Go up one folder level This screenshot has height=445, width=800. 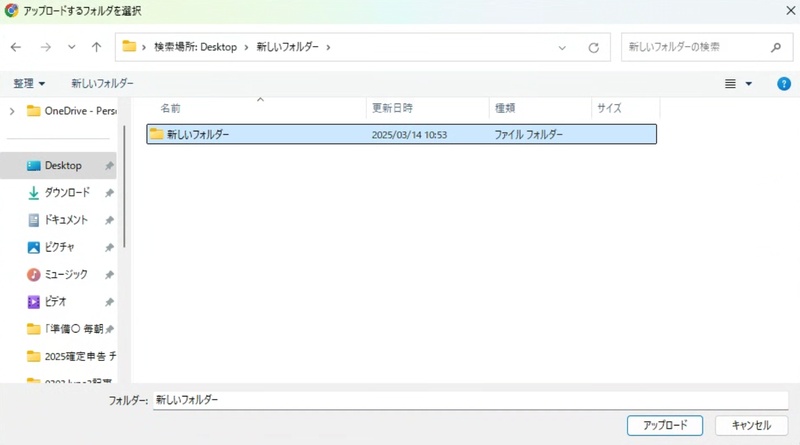coord(96,47)
